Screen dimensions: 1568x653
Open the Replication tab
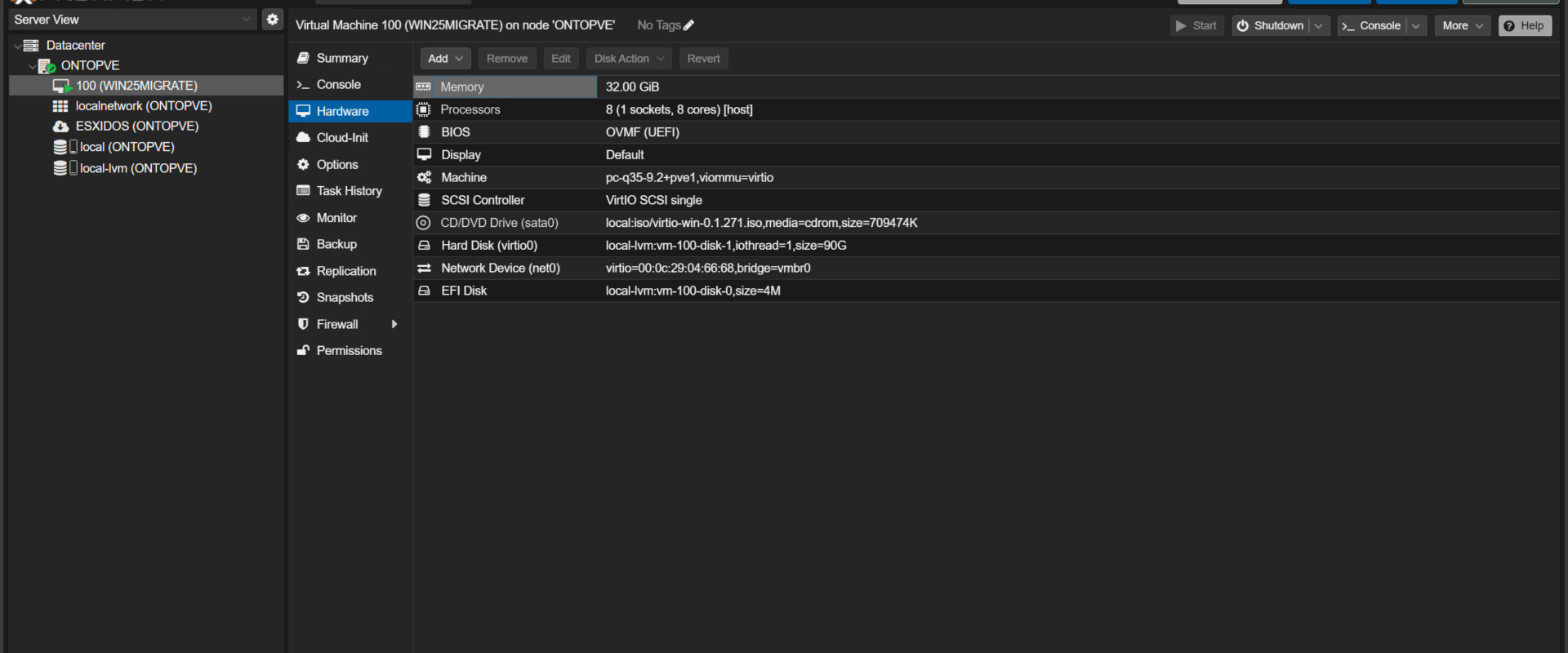(x=350, y=271)
